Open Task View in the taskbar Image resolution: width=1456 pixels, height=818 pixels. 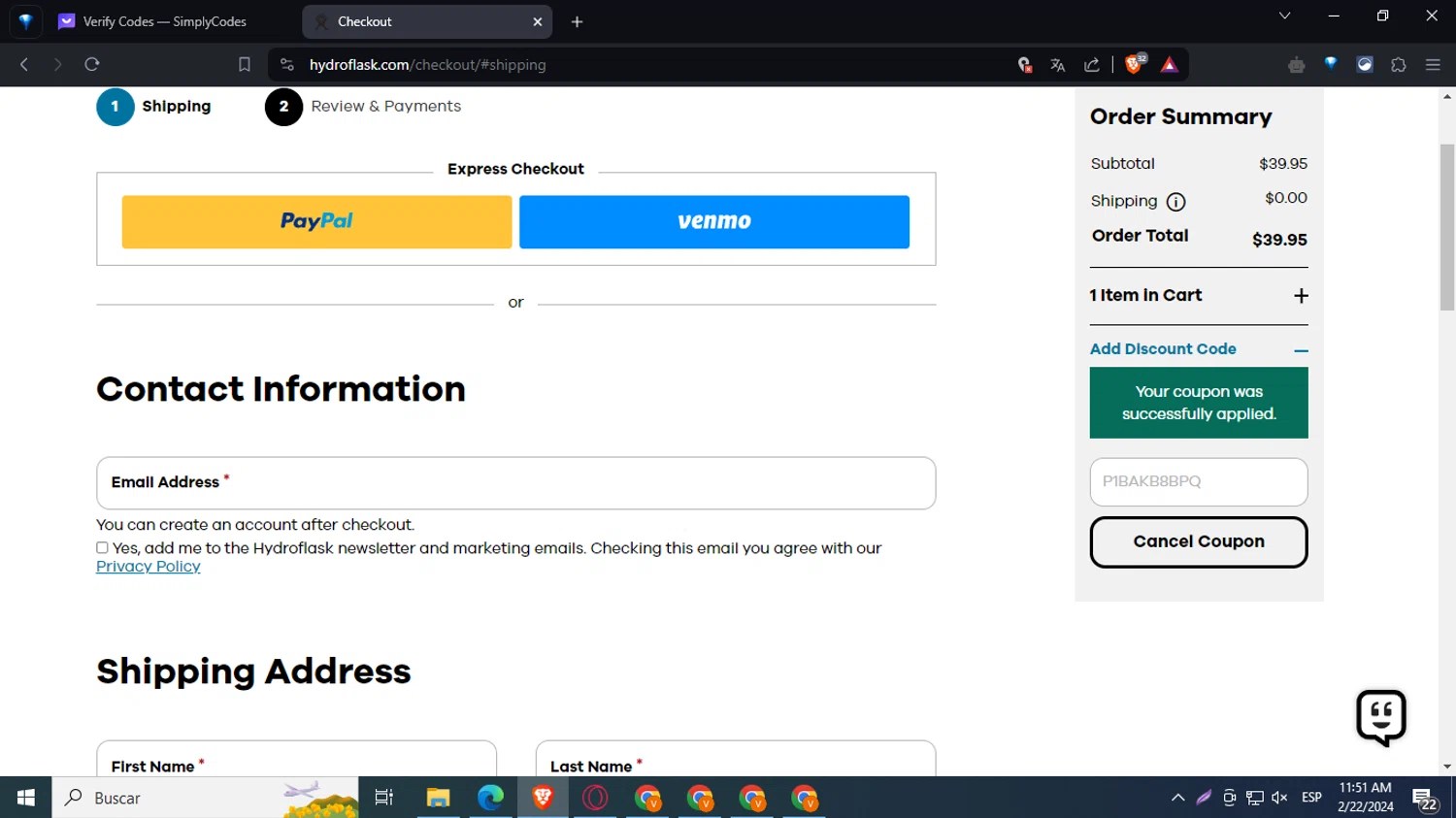coord(384,798)
